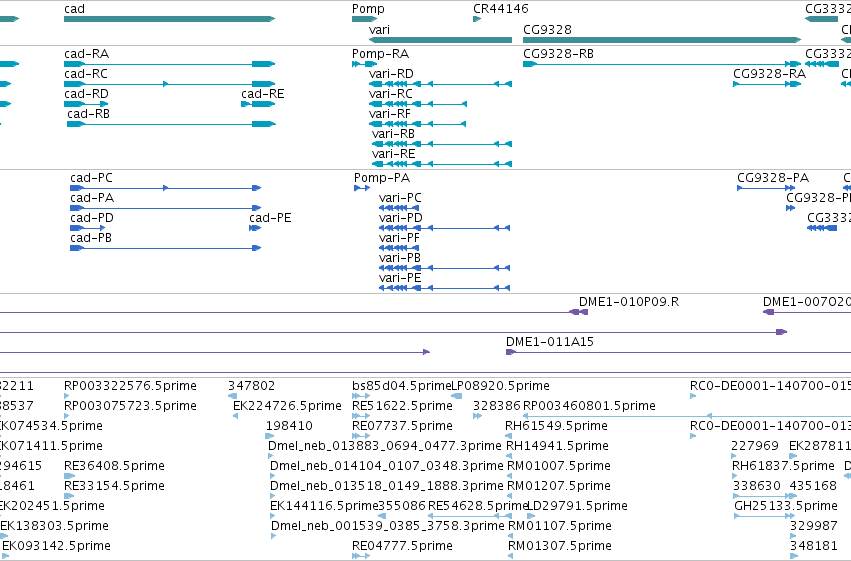The height and width of the screenshot is (561, 851).
Task: Select BAC clone DME1-010P09.R
Action: [x=294, y=312]
